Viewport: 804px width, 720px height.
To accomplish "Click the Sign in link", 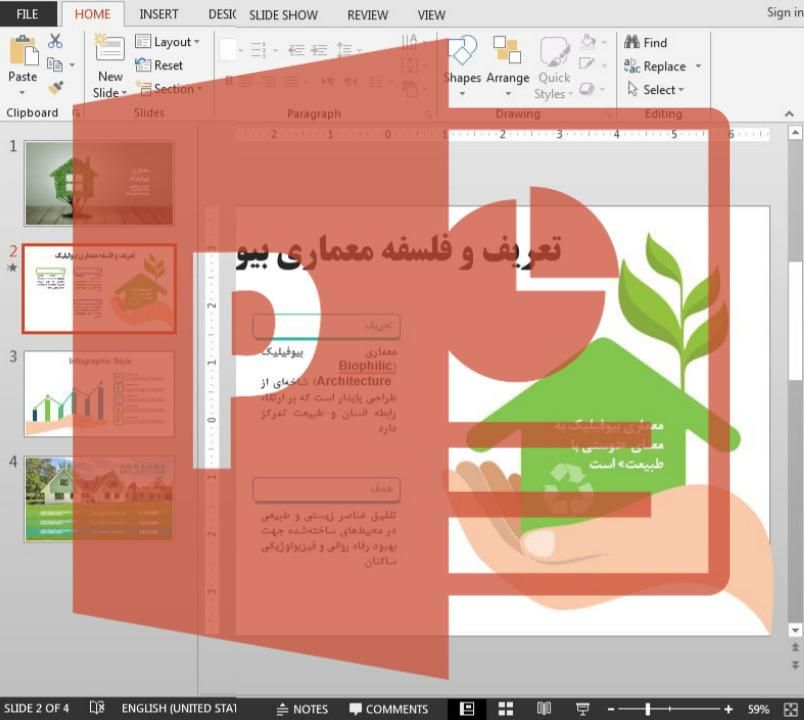I will pos(785,12).
